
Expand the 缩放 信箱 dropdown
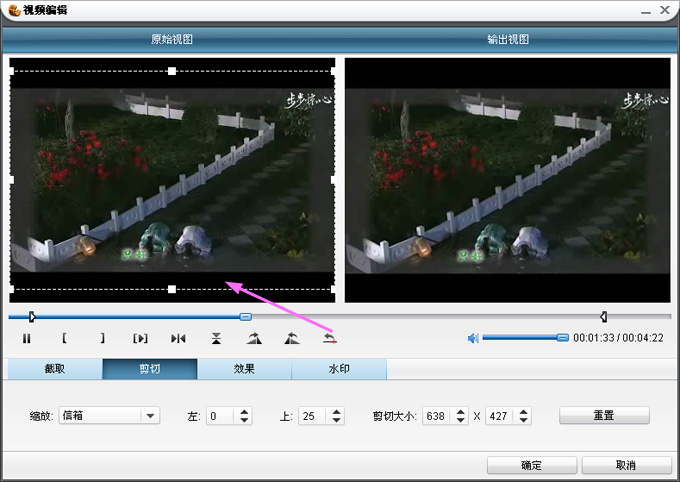pos(150,416)
